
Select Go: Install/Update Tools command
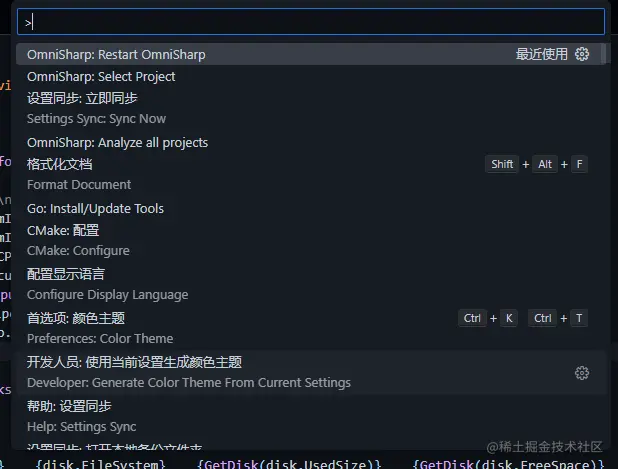tap(311, 208)
